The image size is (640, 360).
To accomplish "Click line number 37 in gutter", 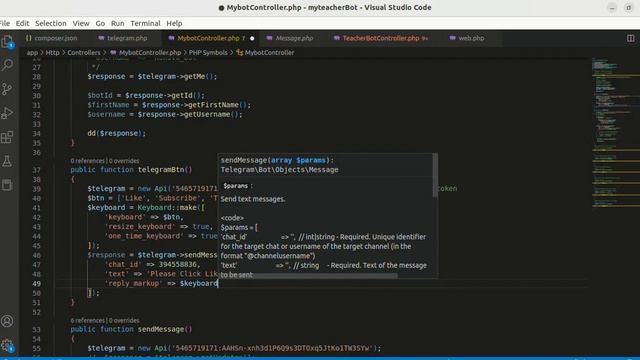I will (x=36, y=170).
